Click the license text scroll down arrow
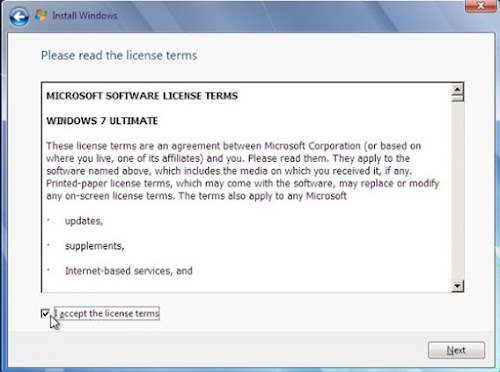Image resolution: width=500 pixels, height=372 pixels. pyautogui.click(x=457, y=286)
